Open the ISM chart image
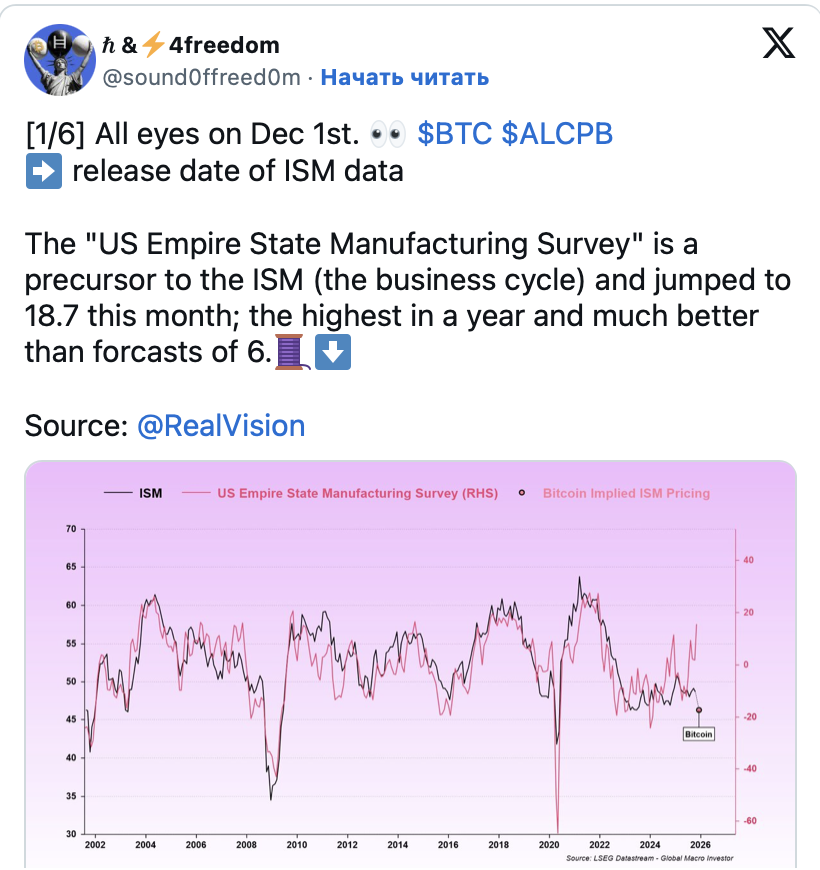Image resolution: width=820 pixels, height=870 pixels. click(x=411, y=665)
